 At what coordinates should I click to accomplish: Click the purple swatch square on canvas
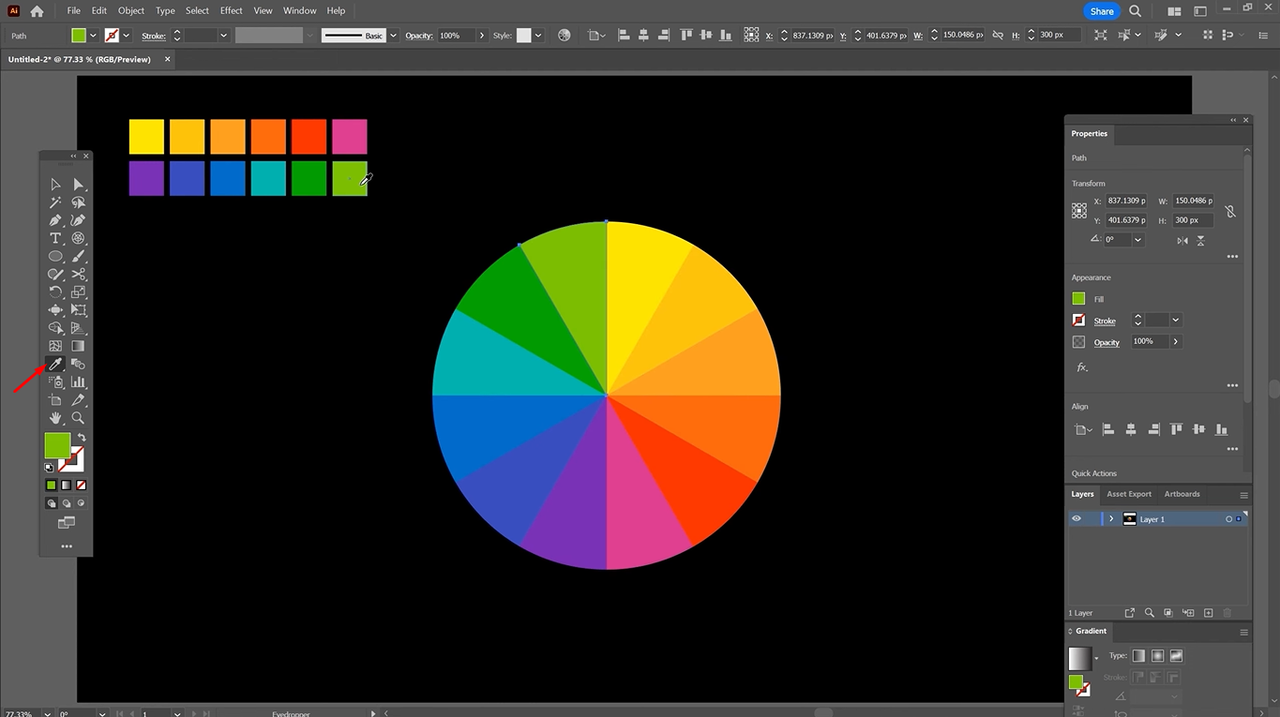(146, 178)
